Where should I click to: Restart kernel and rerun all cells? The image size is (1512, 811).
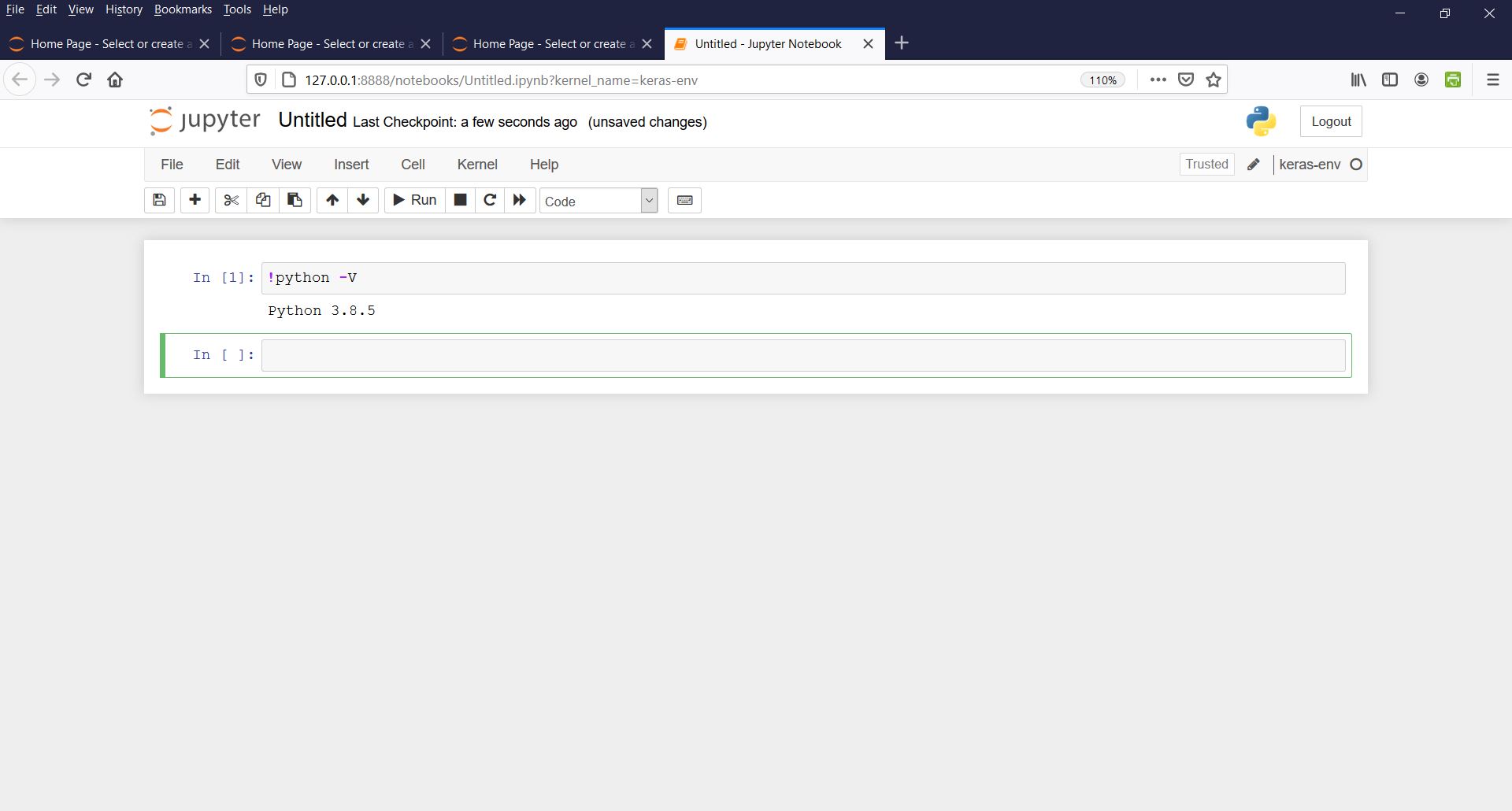[x=520, y=200]
